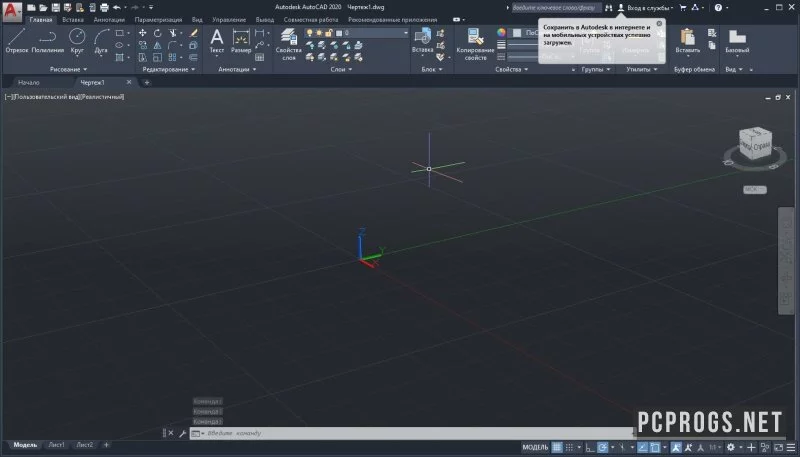Expand the Свойства panel
The height and width of the screenshot is (457, 800).
(x=511, y=69)
